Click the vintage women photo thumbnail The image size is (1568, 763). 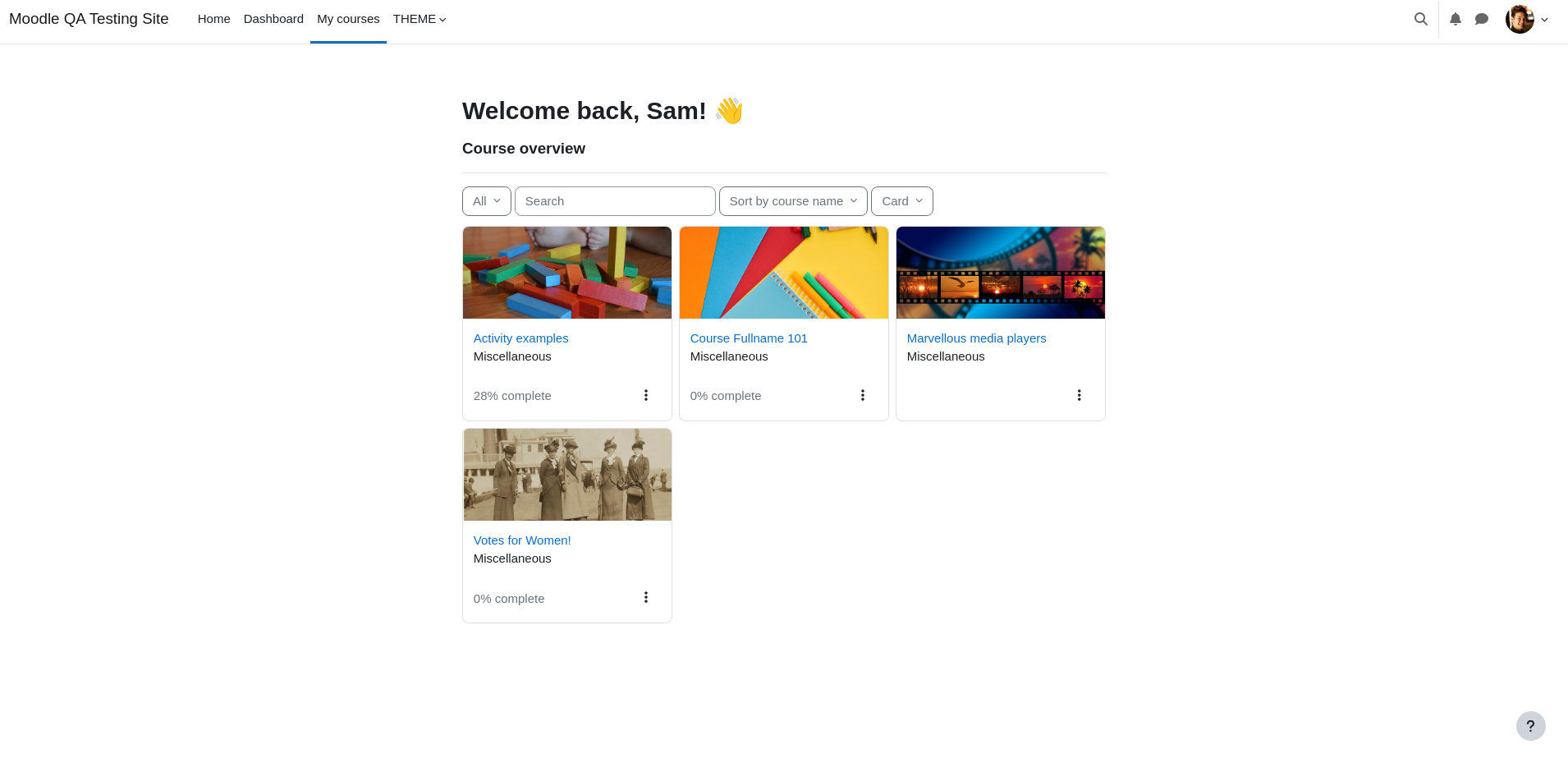pos(567,475)
